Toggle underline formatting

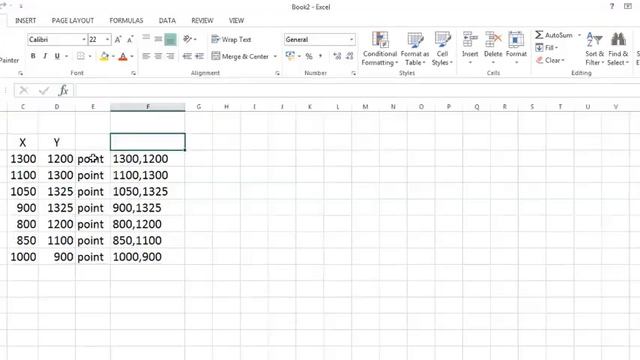point(57,56)
